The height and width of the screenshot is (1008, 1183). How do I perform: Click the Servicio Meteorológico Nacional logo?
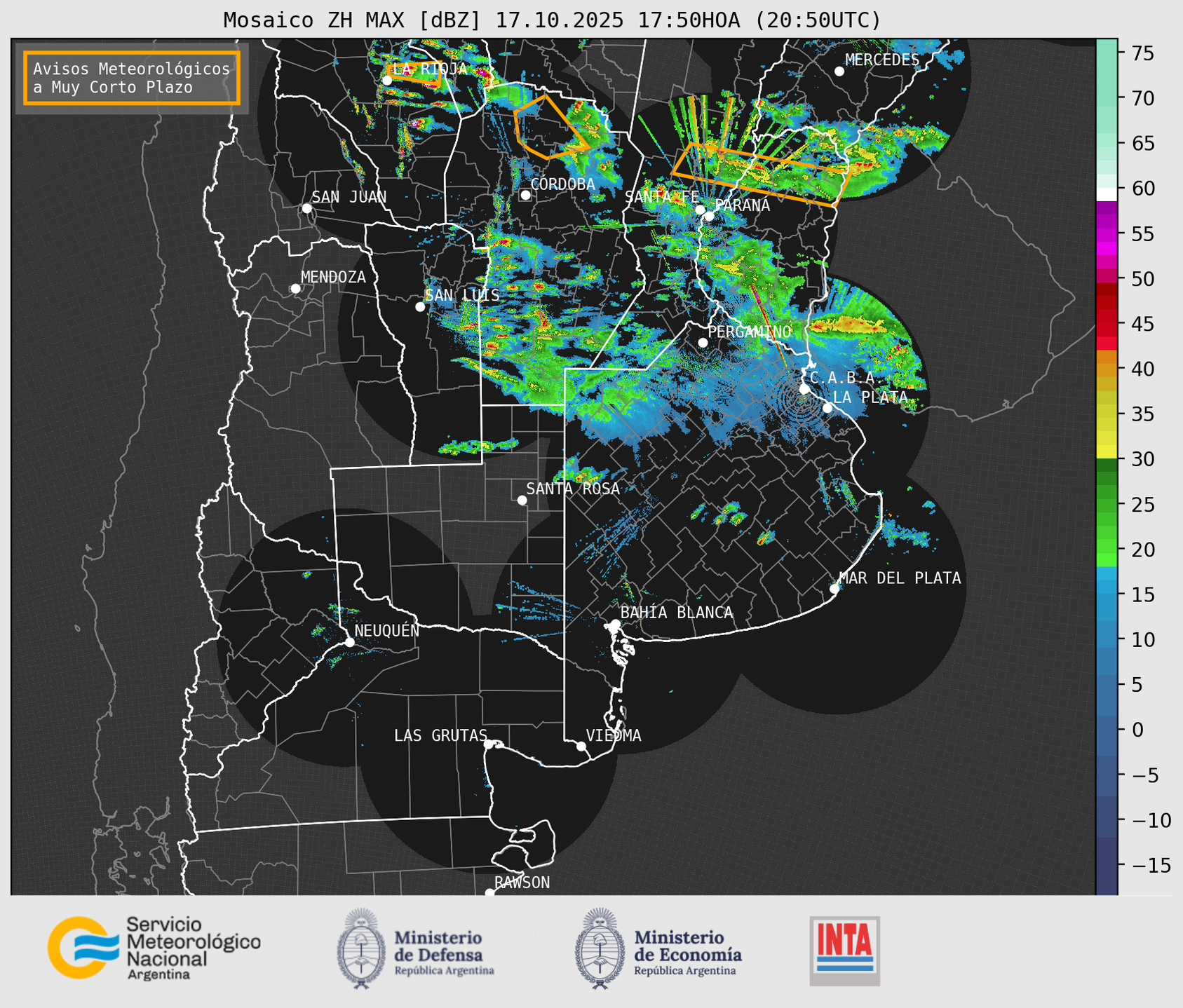(153, 948)
